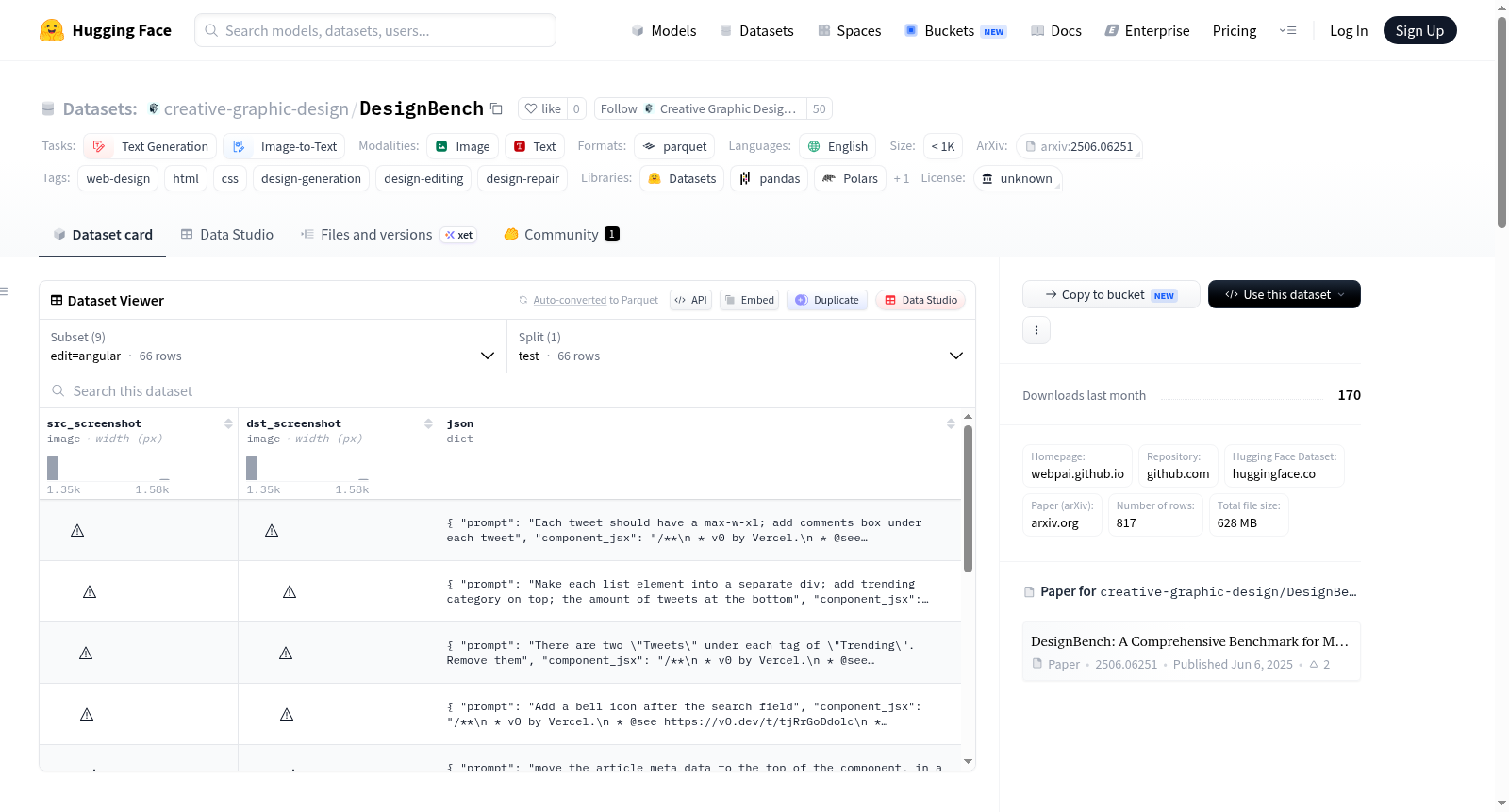Screen dimensions: 1509x812
Task: Like the DesignBench dataset
Action: coord(543,108)
